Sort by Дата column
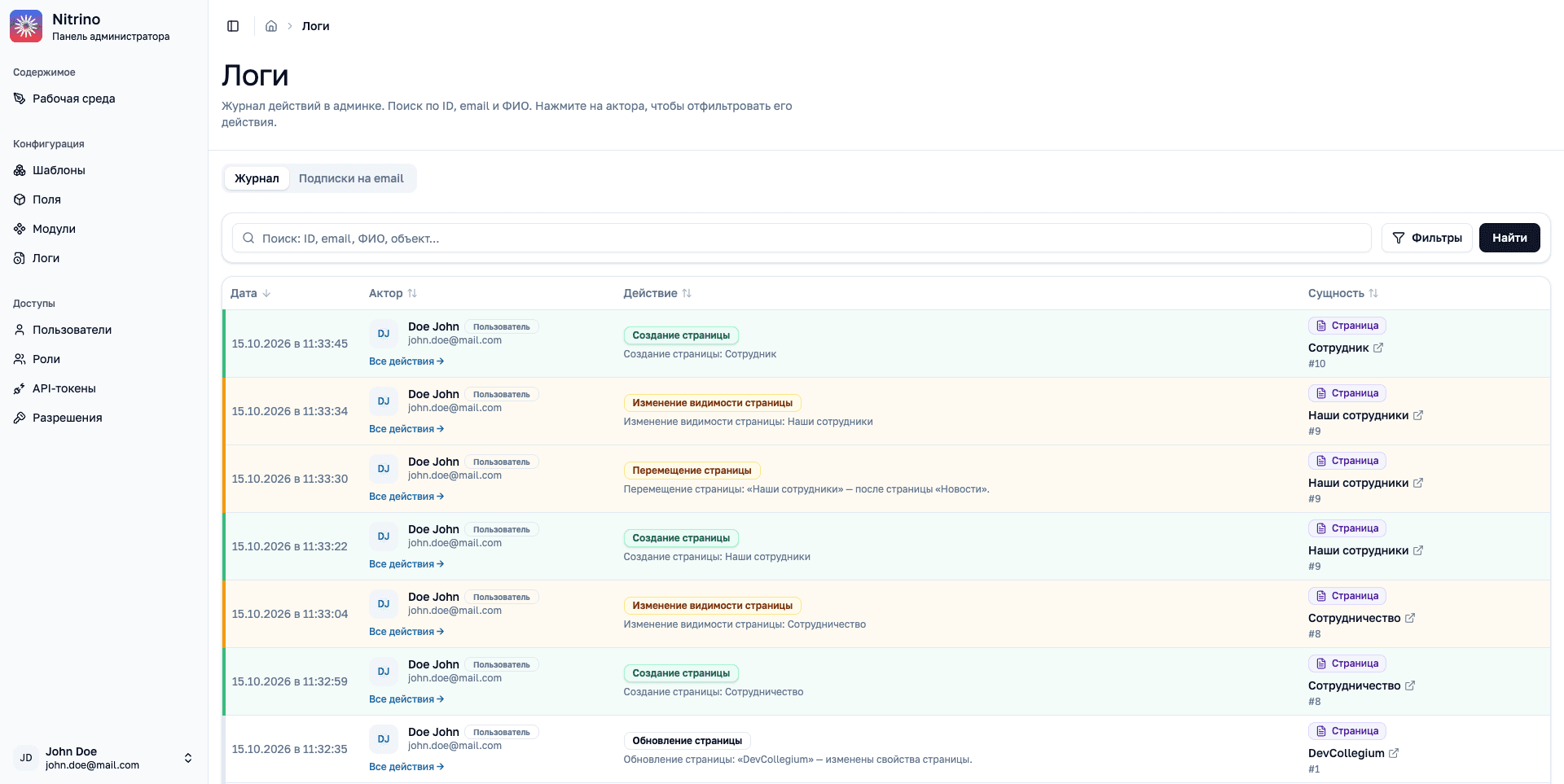 click(x=250, y=293)
